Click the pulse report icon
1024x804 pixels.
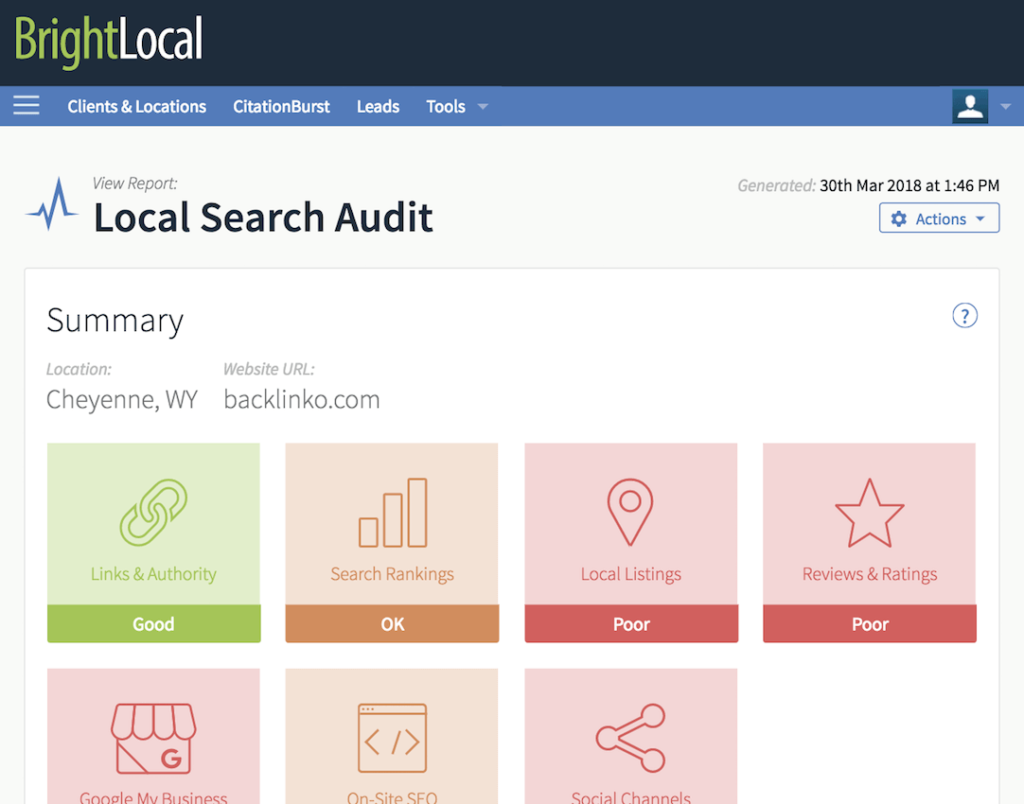click(x=52, y=204)
